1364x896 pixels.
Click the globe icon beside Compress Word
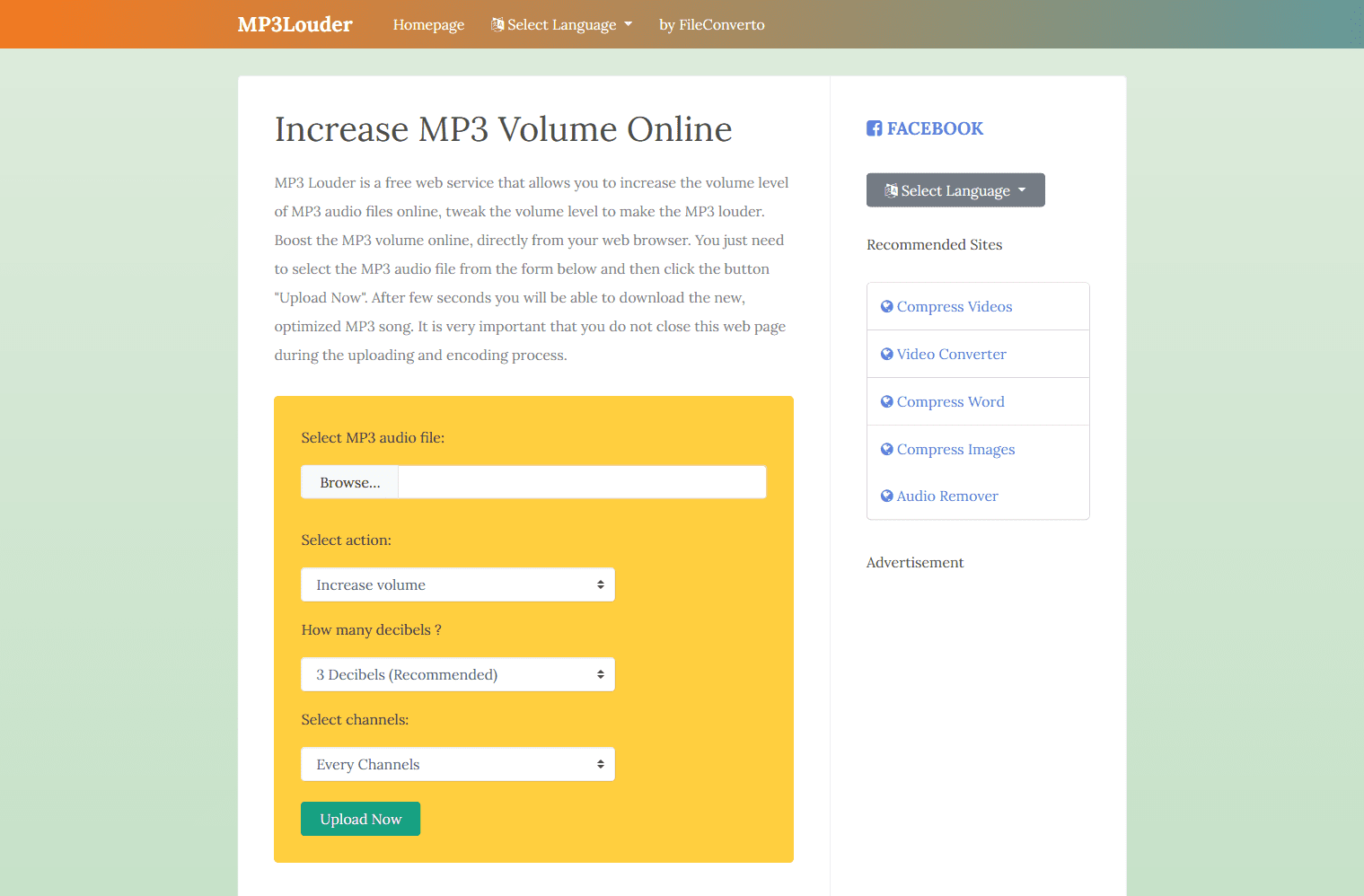[887, 401]
